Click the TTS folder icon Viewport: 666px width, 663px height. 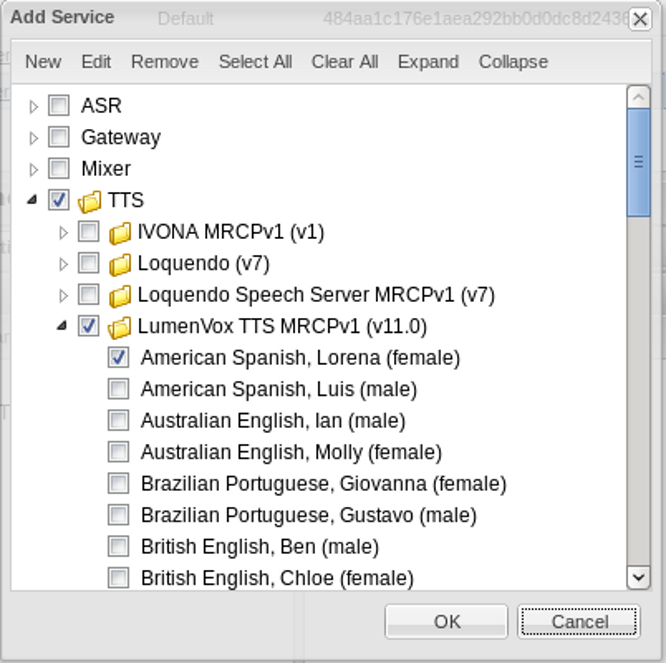90,200
